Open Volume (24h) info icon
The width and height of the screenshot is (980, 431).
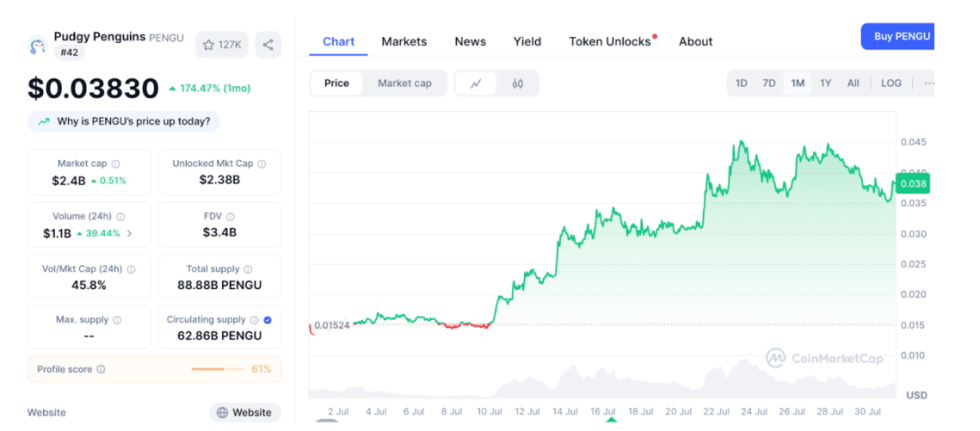tap(121, 217)
